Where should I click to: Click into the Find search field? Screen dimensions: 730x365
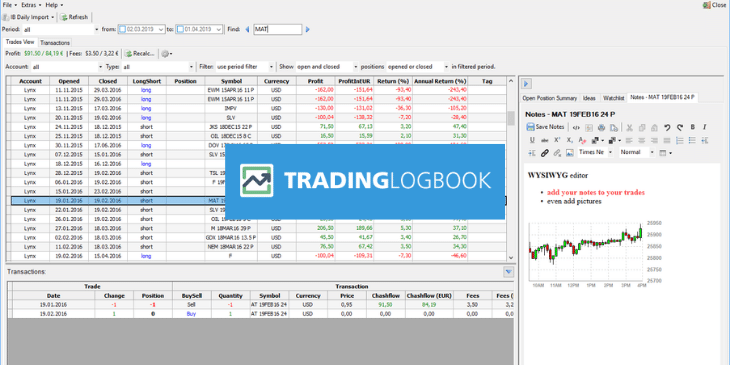[x=277, y=29]
